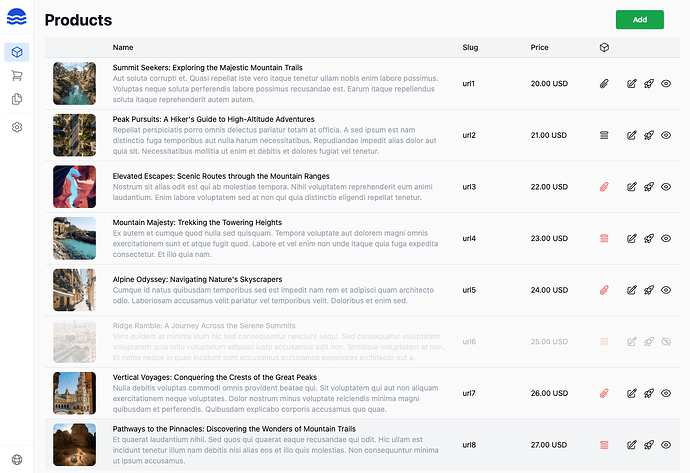This screenshot has height=473, width=690.
Task: Open the shopping cart orders section
Action: pos(17,76)
